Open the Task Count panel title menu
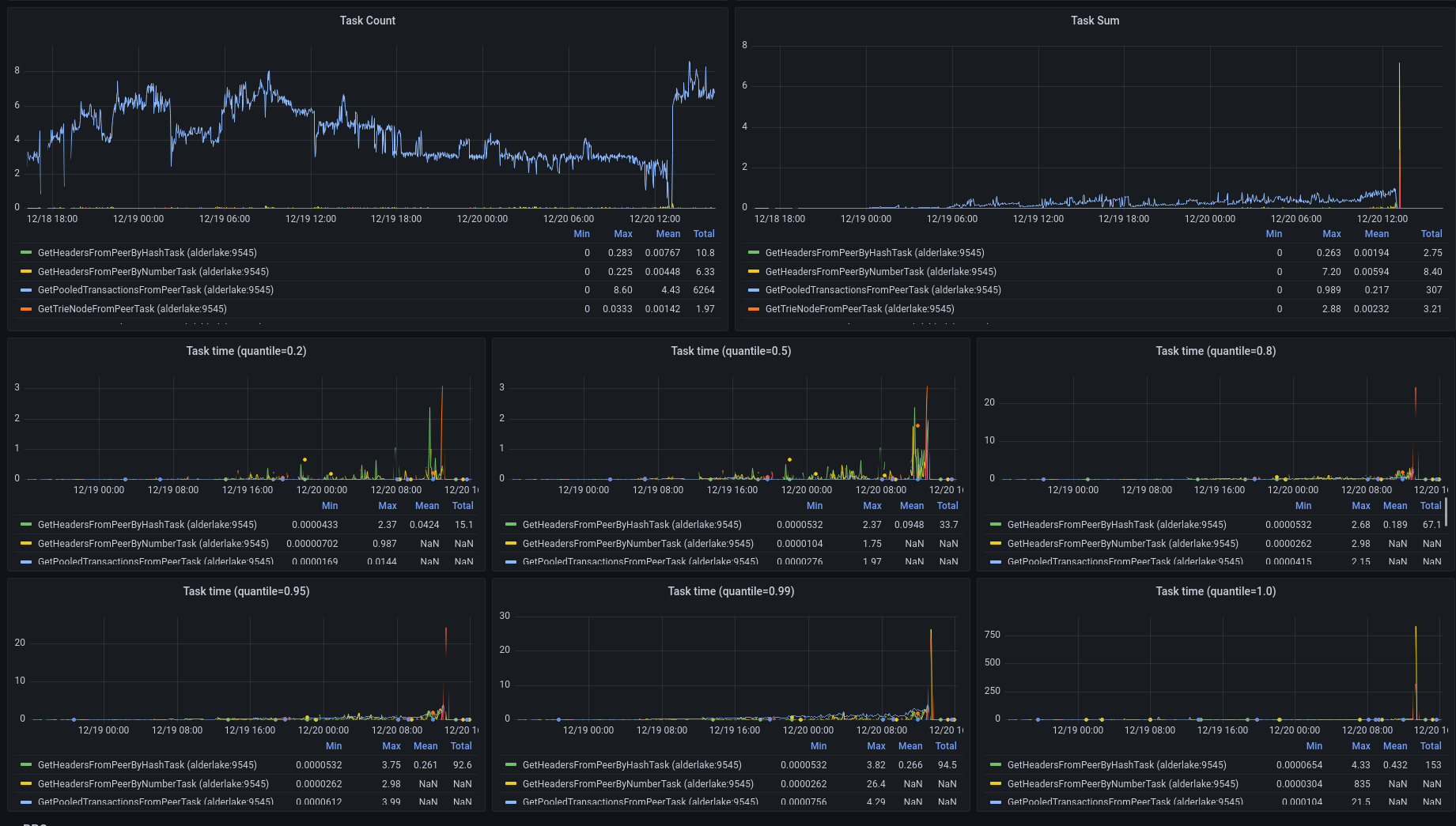The height and width of the screenshot is (826, 1456). click(367, 21)
